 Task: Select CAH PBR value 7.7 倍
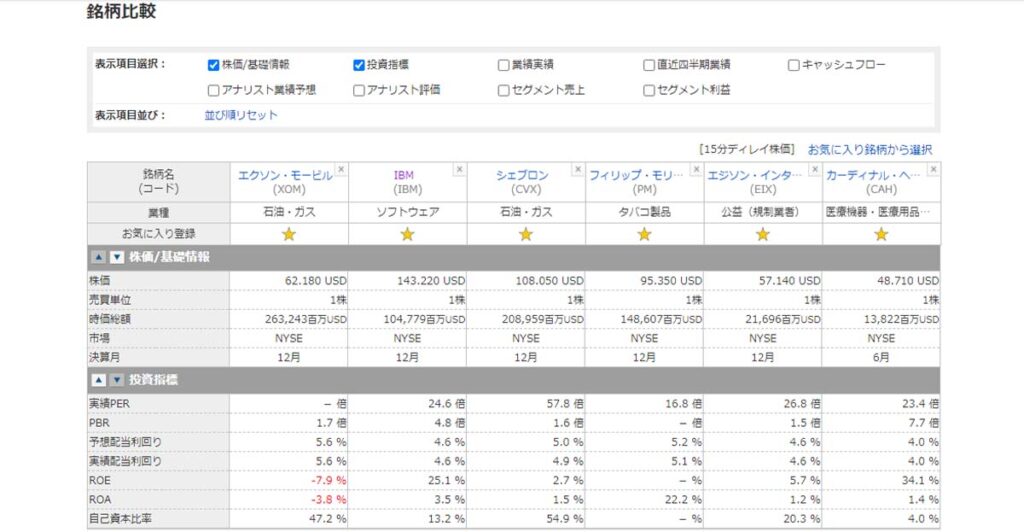coord(923,423)
